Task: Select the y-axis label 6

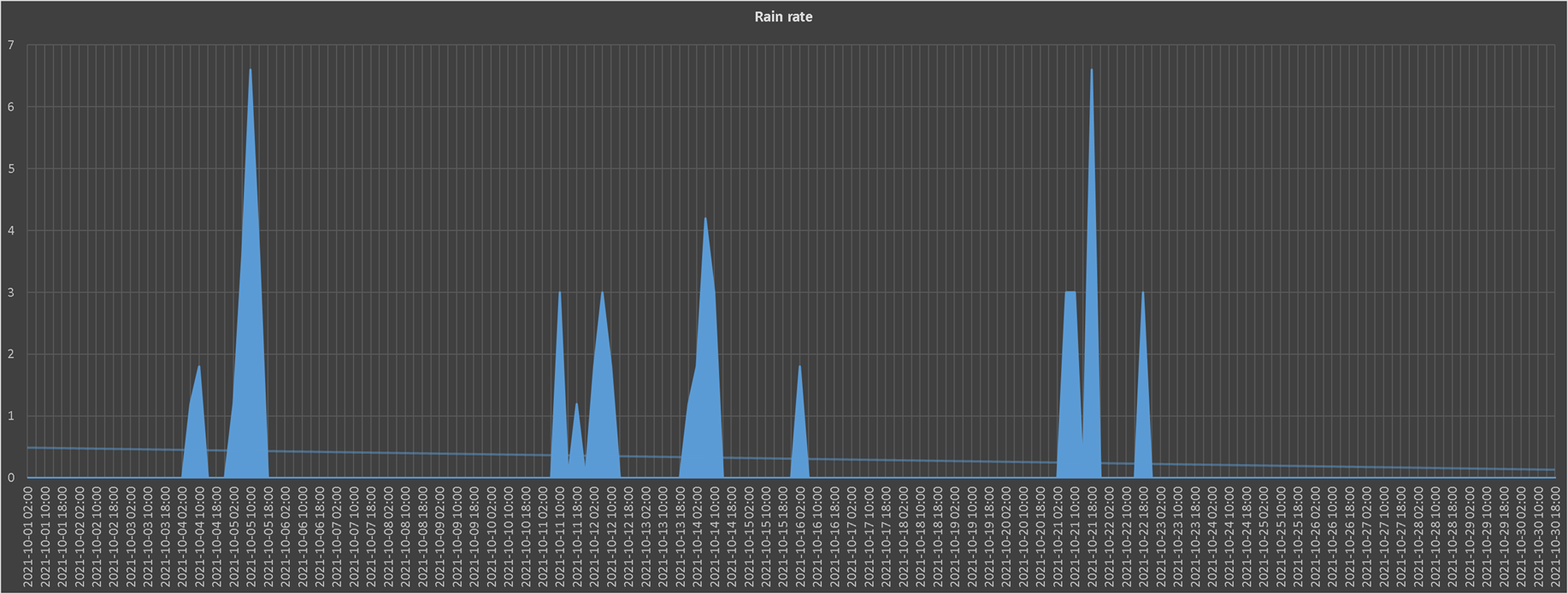Action: coord(10,107)
